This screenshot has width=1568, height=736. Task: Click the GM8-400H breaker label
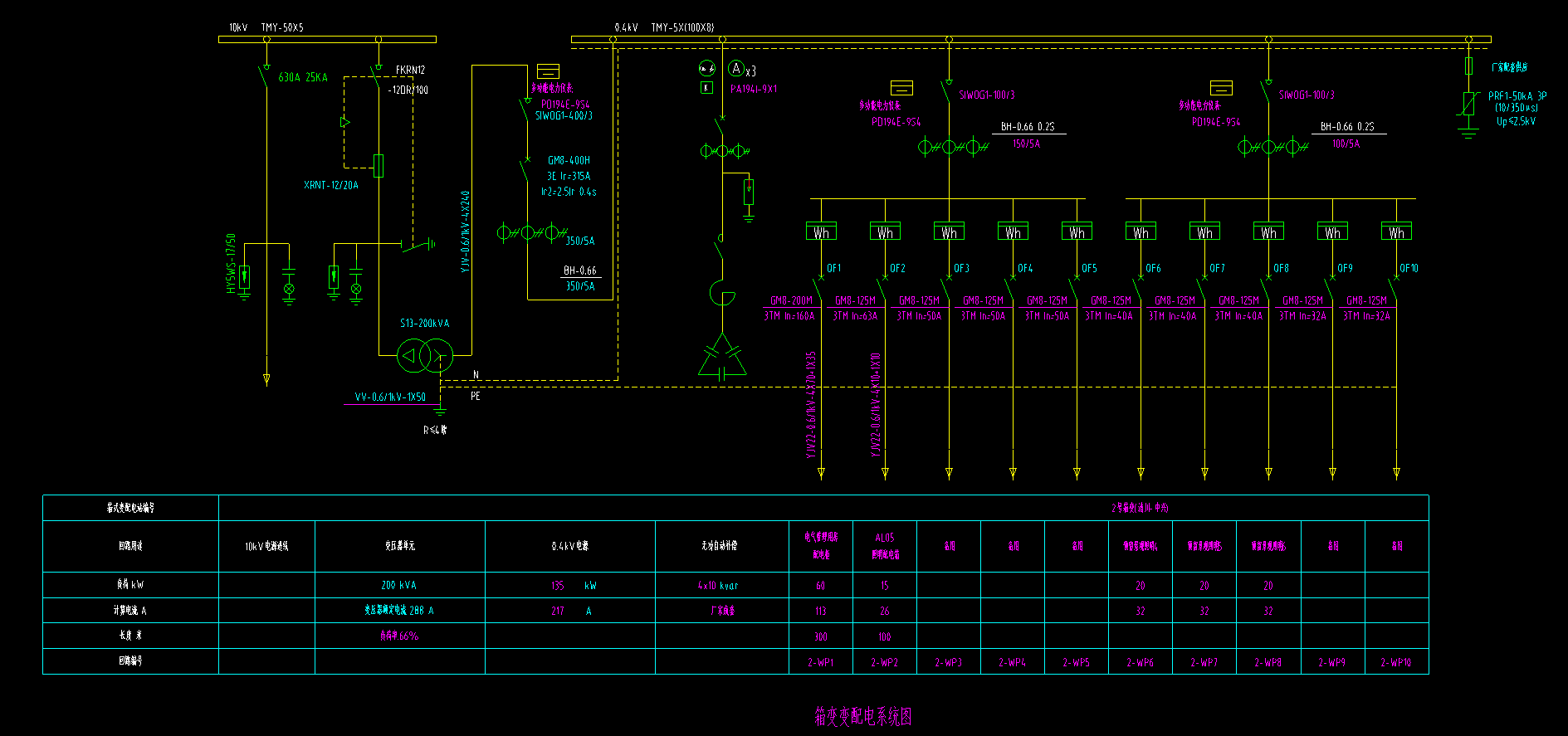point(569,160)
